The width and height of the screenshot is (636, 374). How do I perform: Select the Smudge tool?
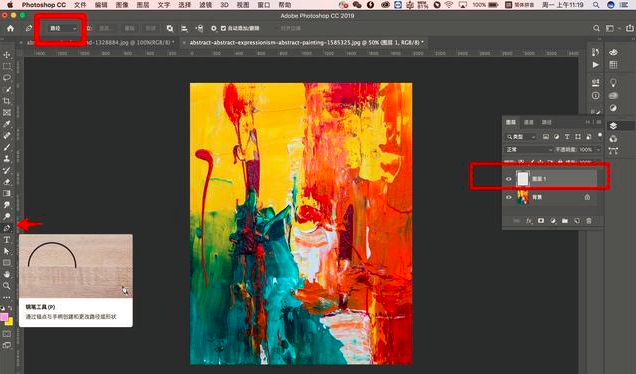tap(7, 205)
